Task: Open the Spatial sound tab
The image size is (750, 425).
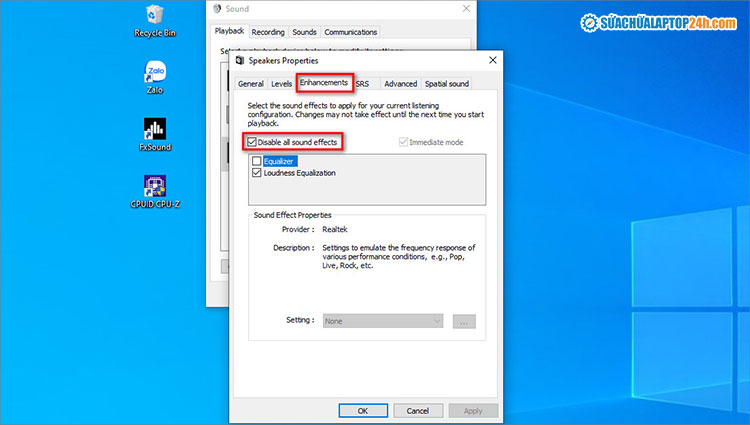Action: tap(446, 84)
